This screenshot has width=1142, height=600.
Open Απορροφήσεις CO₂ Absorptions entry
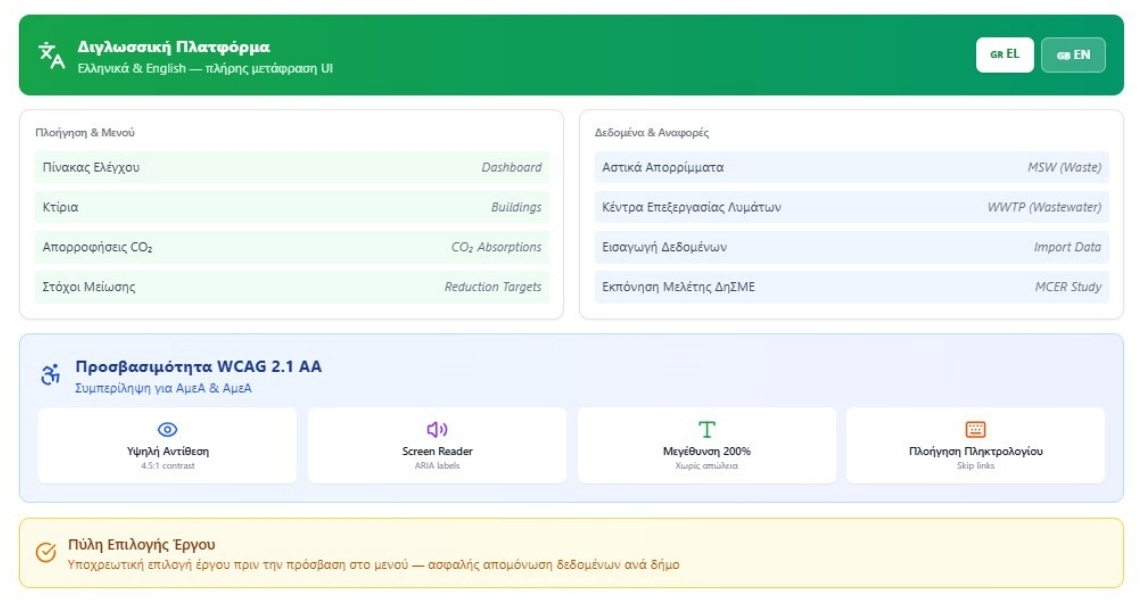click(292, 248)
